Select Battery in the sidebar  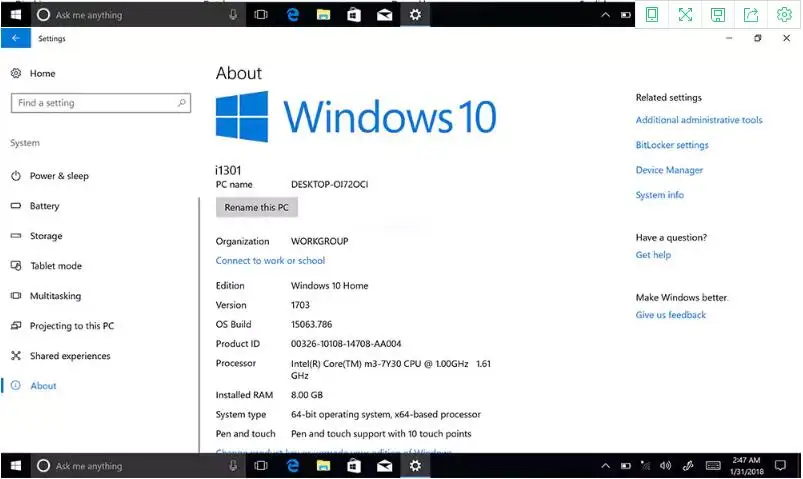click(45, 205)
